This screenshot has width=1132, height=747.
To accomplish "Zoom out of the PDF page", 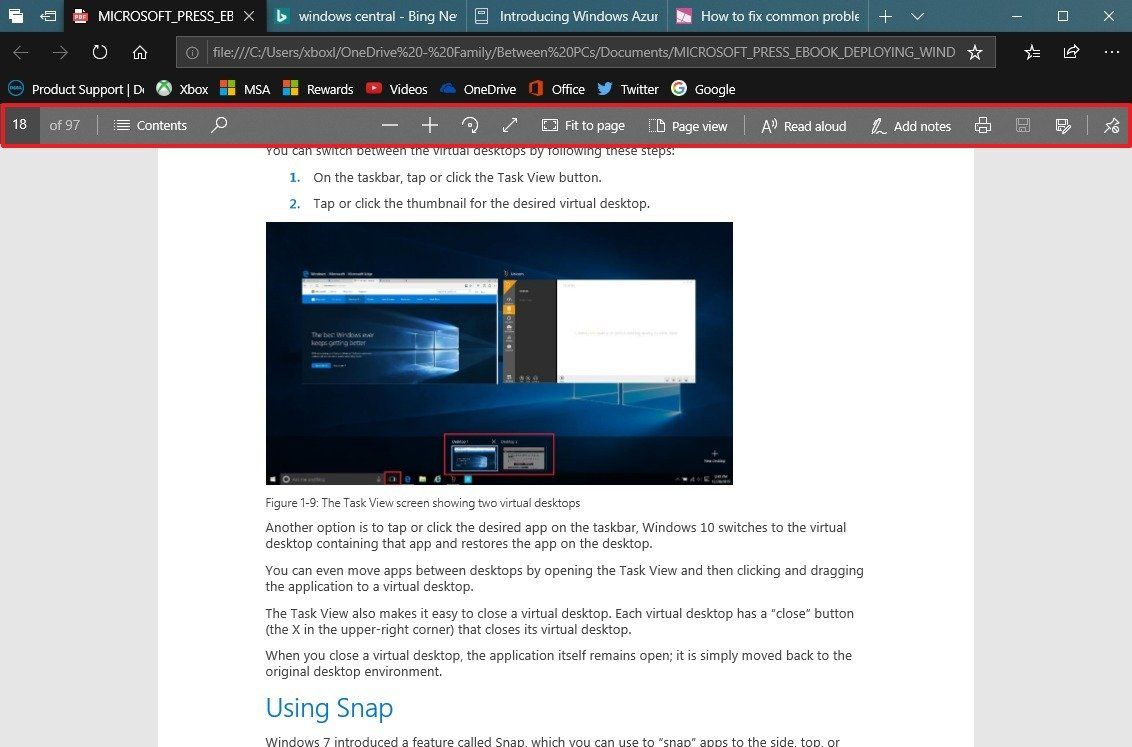I will click(390, 125).
